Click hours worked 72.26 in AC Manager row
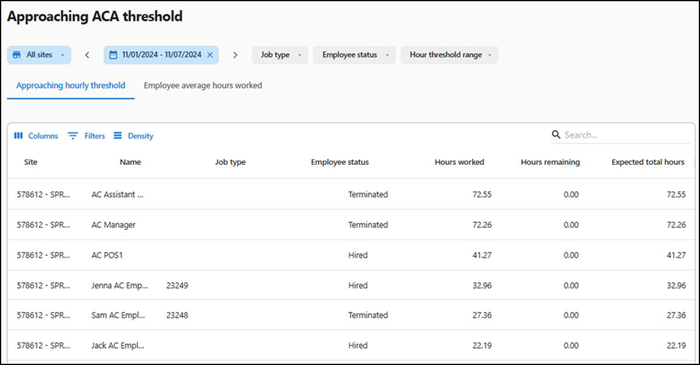 482,225
